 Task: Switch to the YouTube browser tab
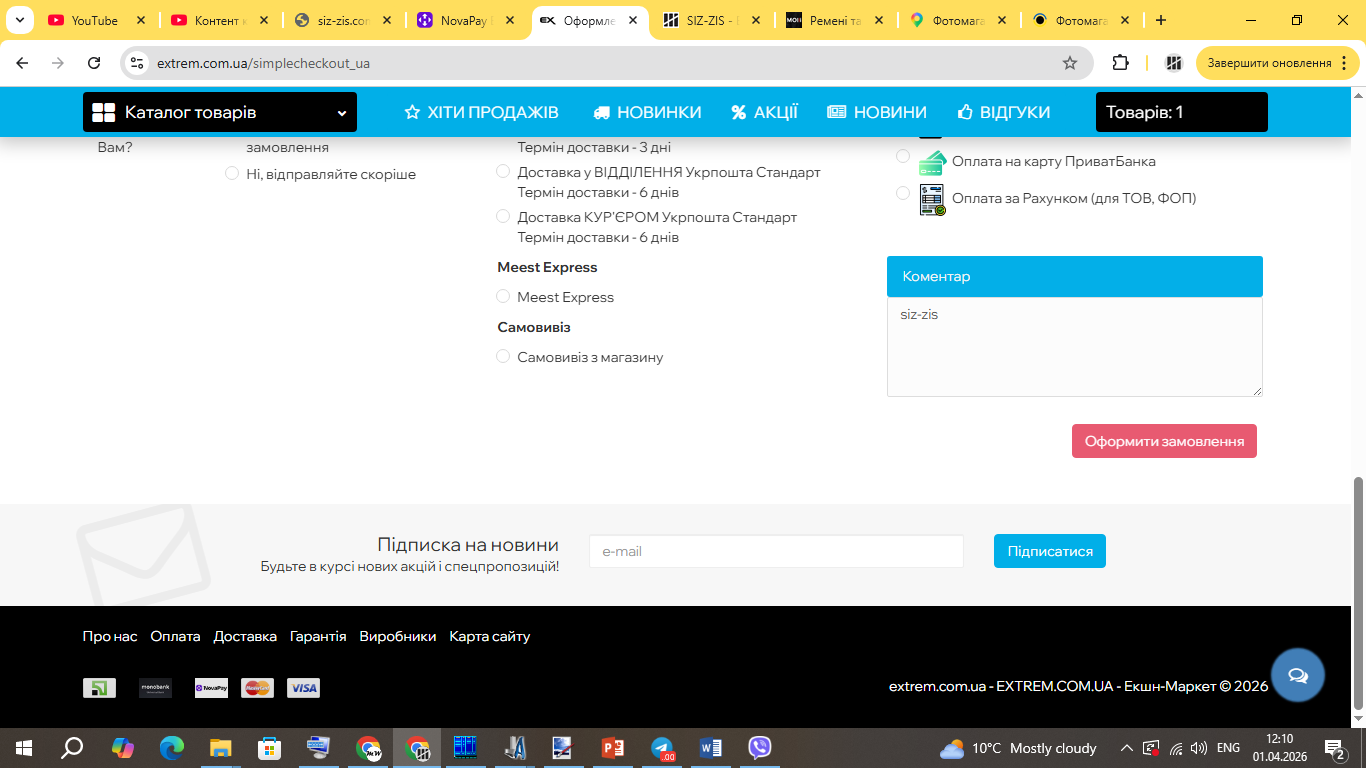(x=94, y=20)
